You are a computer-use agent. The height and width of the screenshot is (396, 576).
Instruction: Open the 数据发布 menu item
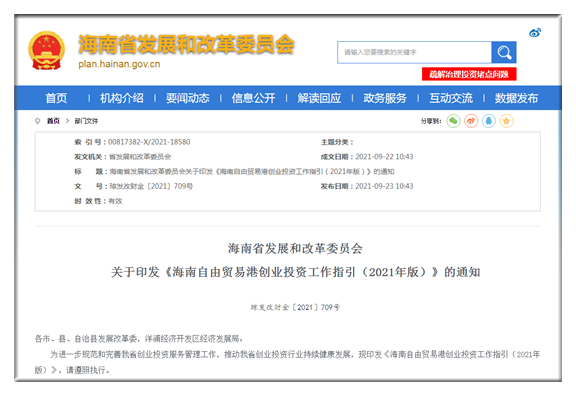coord(516,98)
